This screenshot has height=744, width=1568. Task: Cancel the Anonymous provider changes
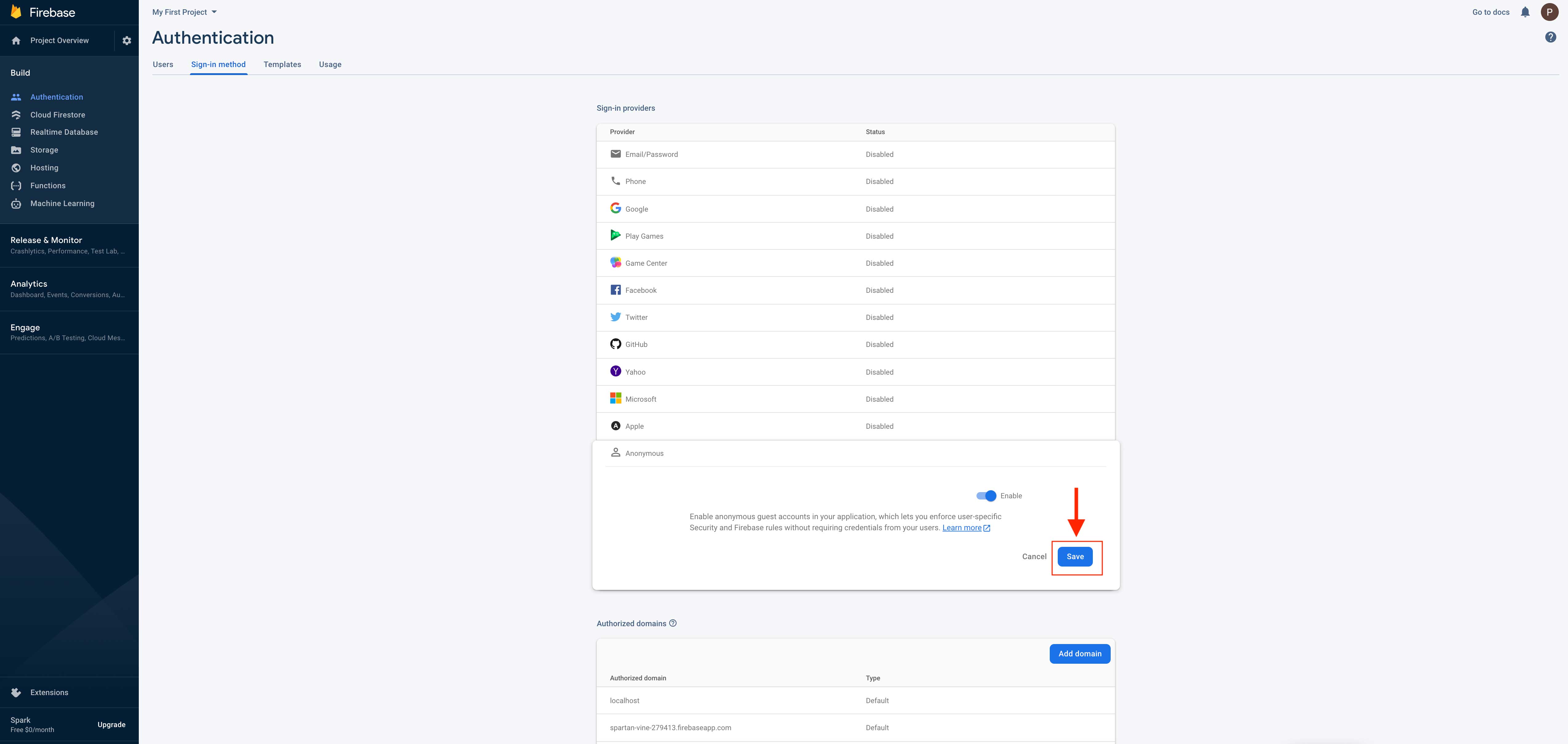point(1034,557)
